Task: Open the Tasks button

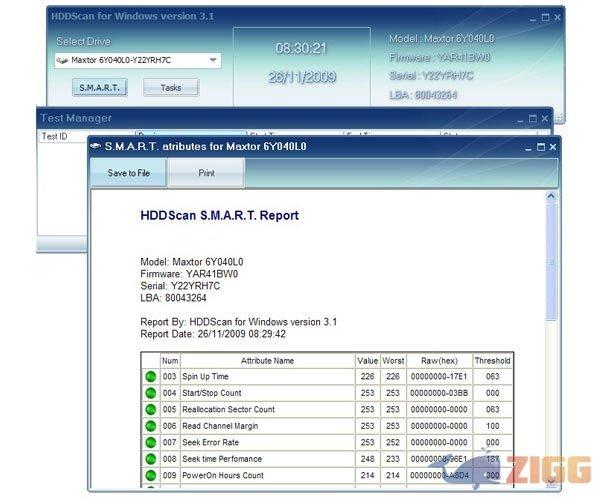Action: [171, 88]
